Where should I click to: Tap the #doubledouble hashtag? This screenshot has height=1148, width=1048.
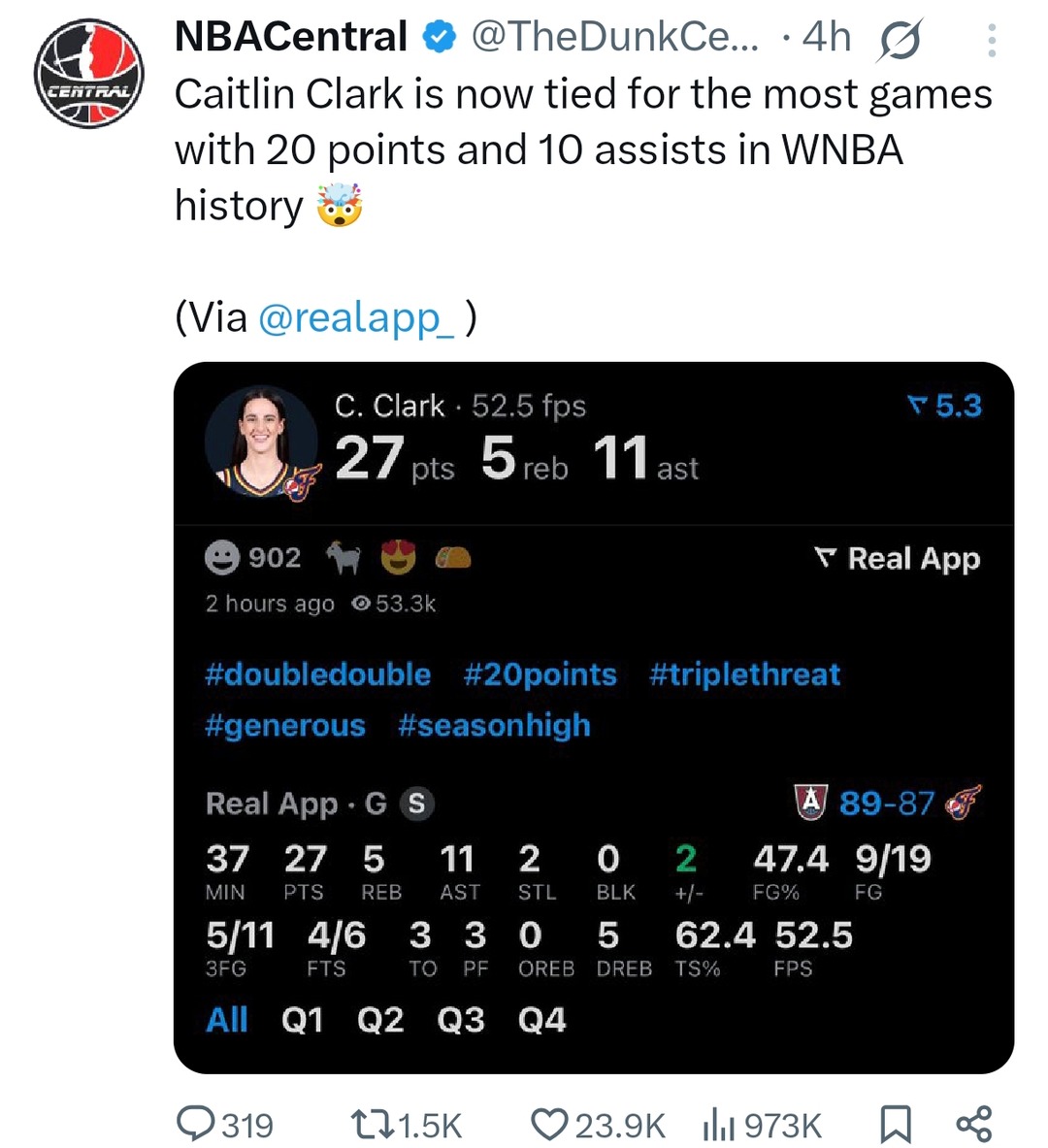coord(317,674)
